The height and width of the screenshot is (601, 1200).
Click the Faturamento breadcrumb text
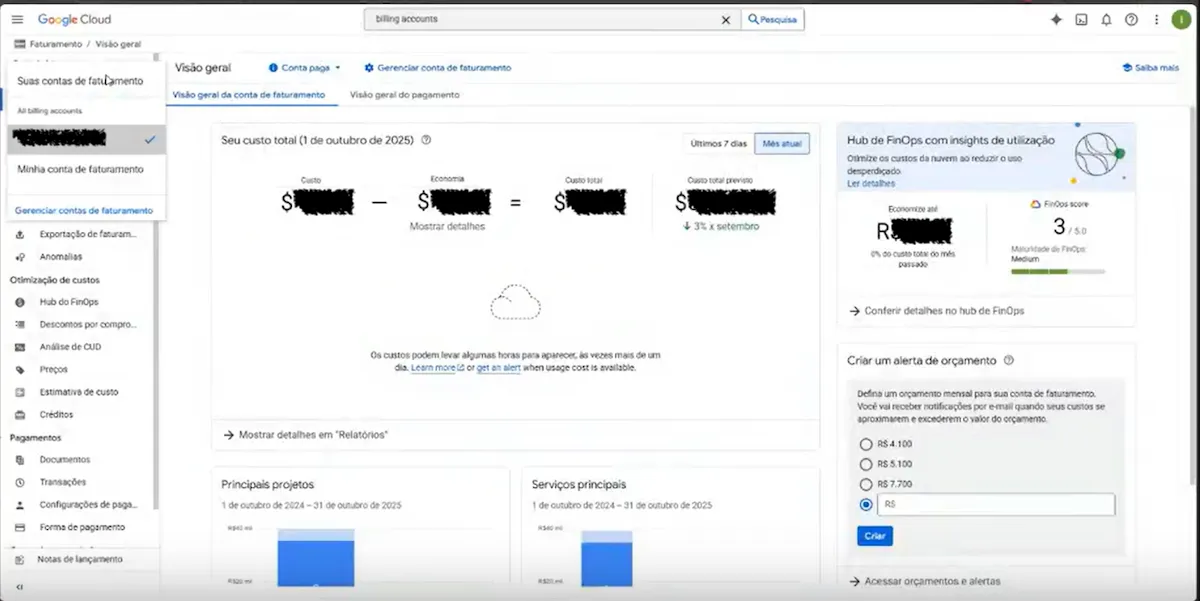click(56, 44)
